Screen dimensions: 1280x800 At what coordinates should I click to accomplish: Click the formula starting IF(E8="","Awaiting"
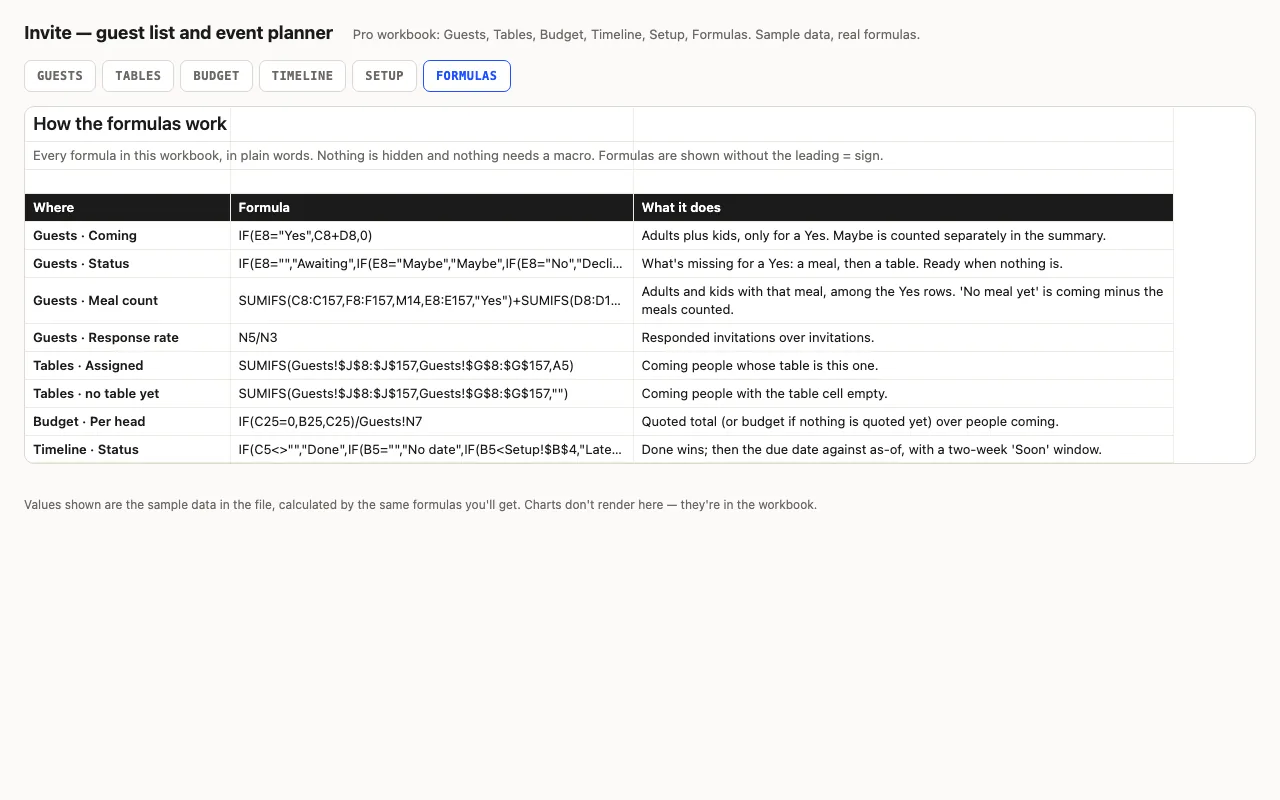(432, 264)
